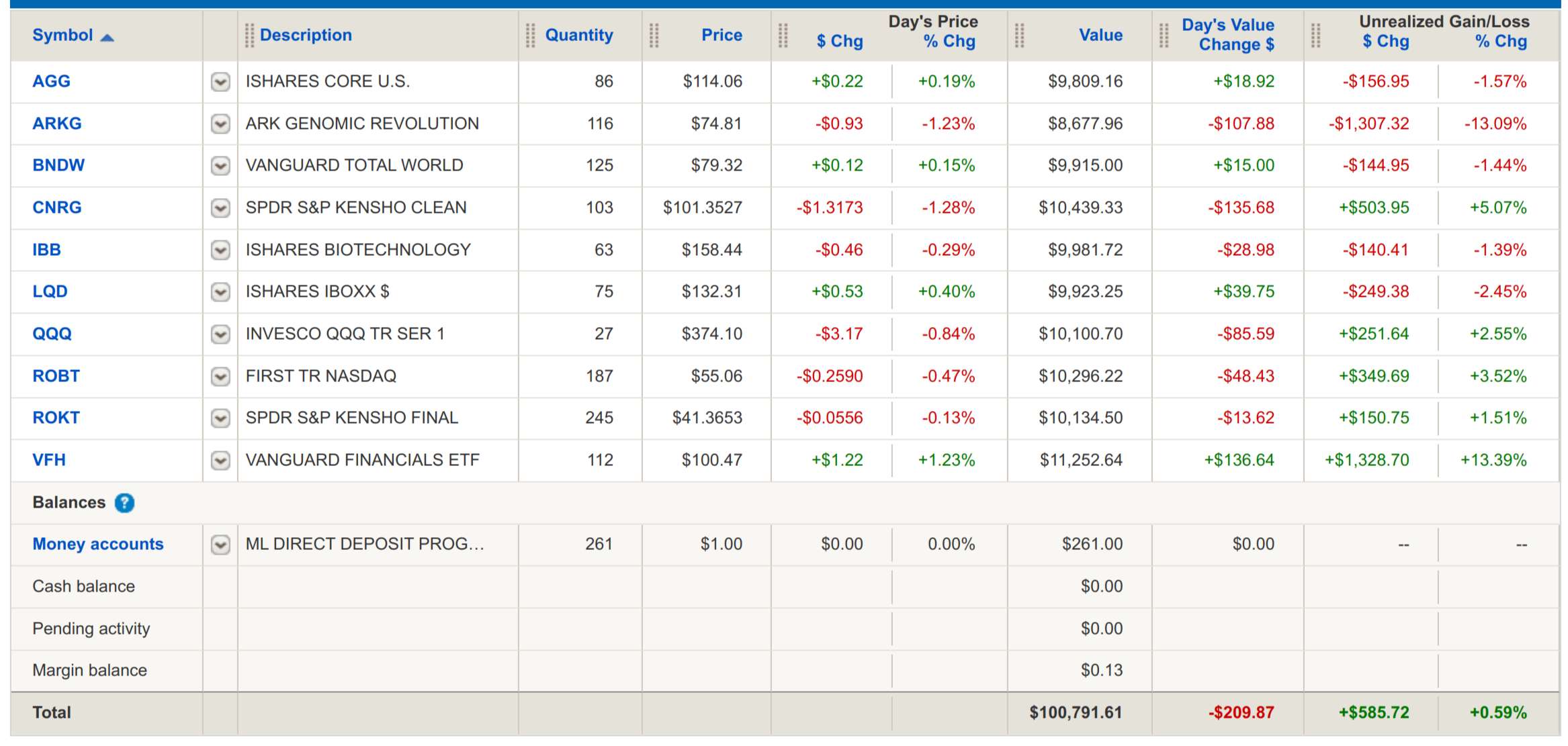Open the AGG row action dropdown
The width and height of the screenshot is (1568, 746).
pos(220,82)
